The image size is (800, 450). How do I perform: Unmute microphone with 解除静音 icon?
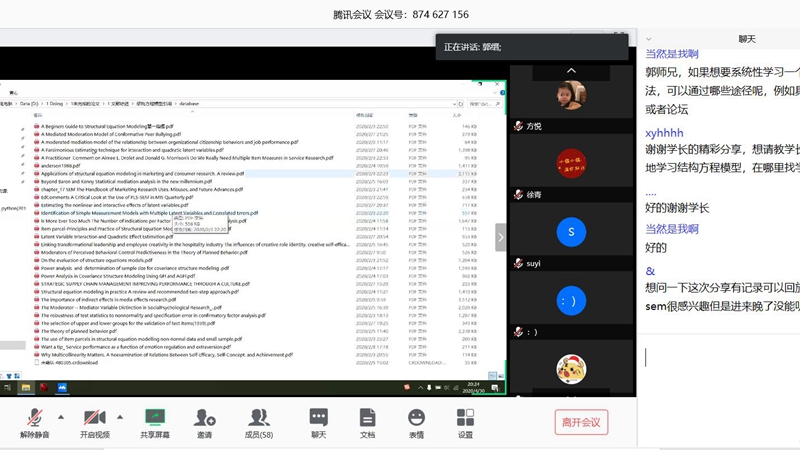(x=35, y=417)
